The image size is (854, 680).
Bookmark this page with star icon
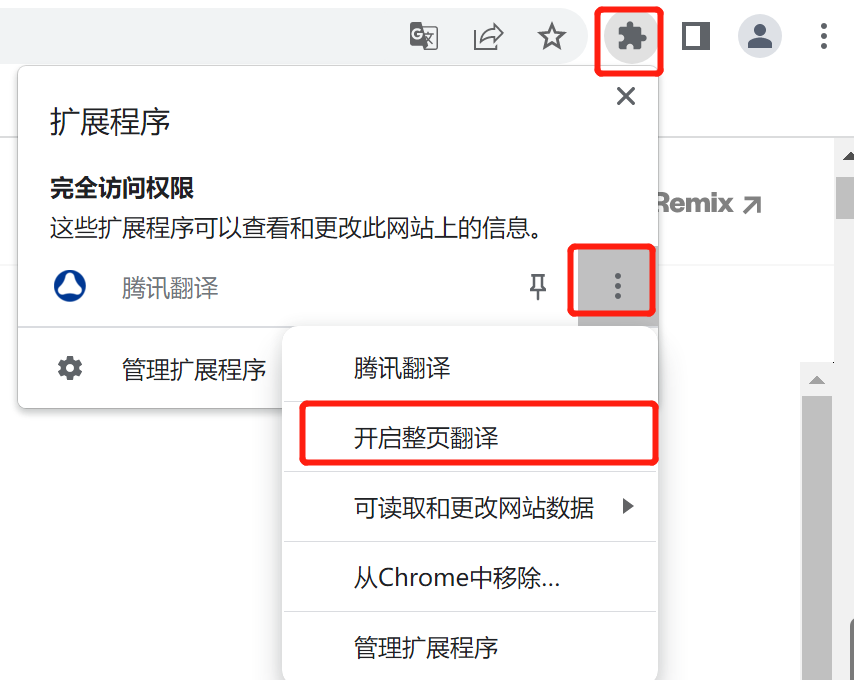[552, 36]
